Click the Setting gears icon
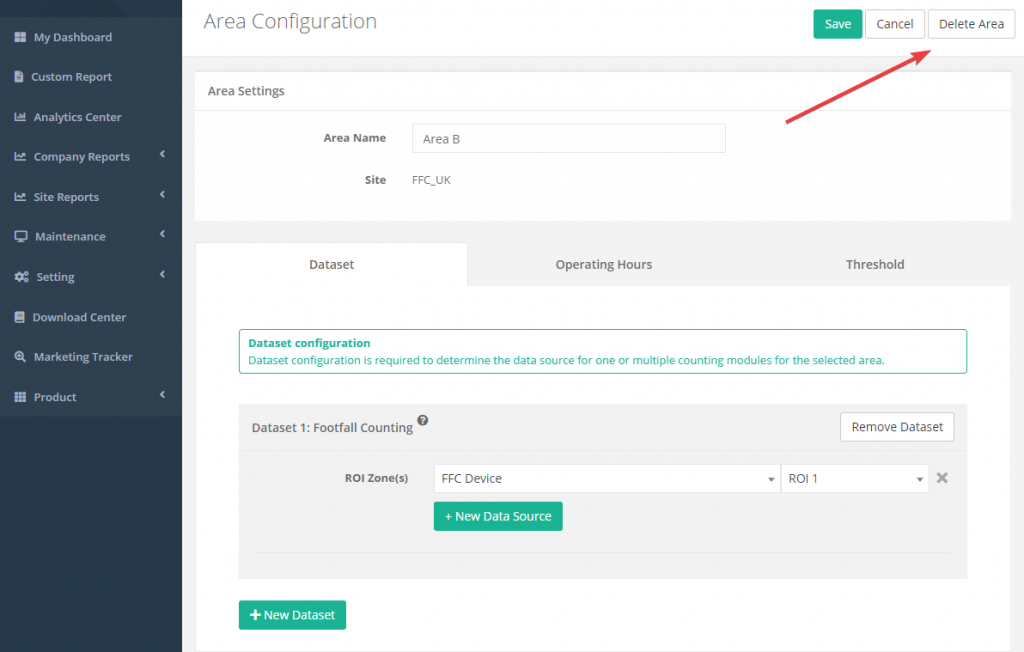1024x652 pixels. coord(21,277)
